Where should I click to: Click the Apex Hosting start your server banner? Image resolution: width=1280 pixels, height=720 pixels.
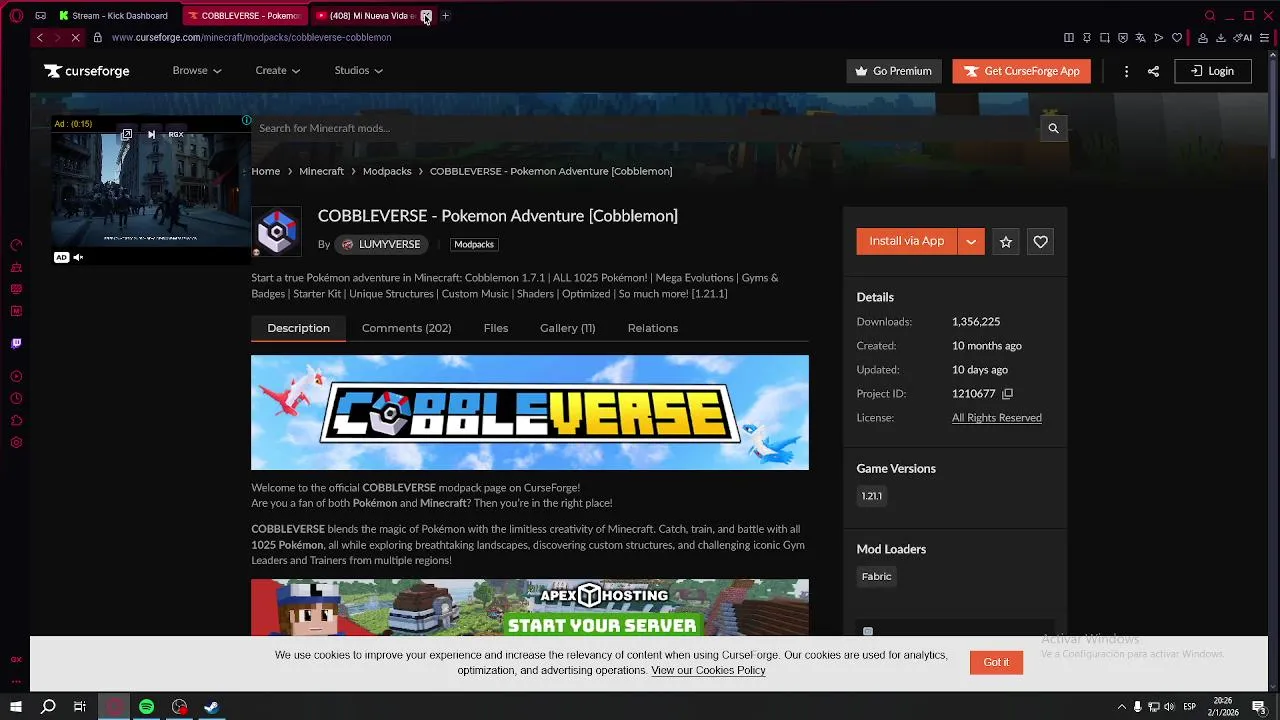click(530, 607)
